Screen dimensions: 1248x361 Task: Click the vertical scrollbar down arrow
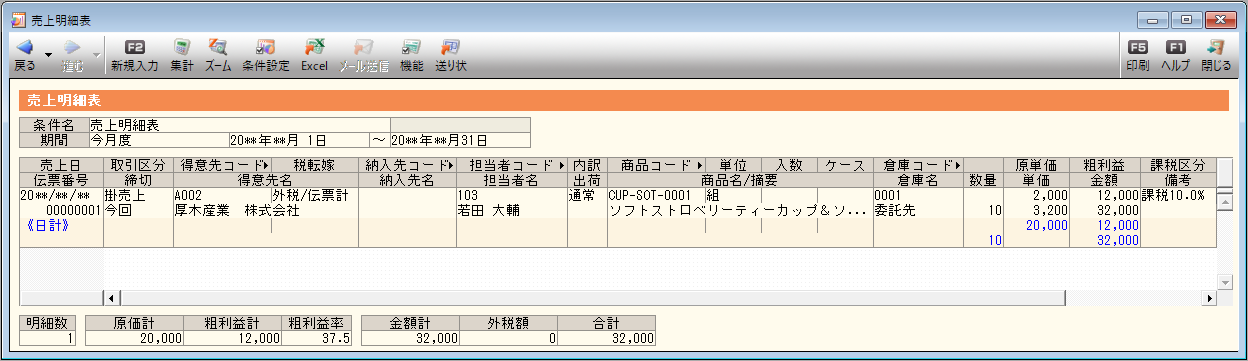(x=1224, y=282)
